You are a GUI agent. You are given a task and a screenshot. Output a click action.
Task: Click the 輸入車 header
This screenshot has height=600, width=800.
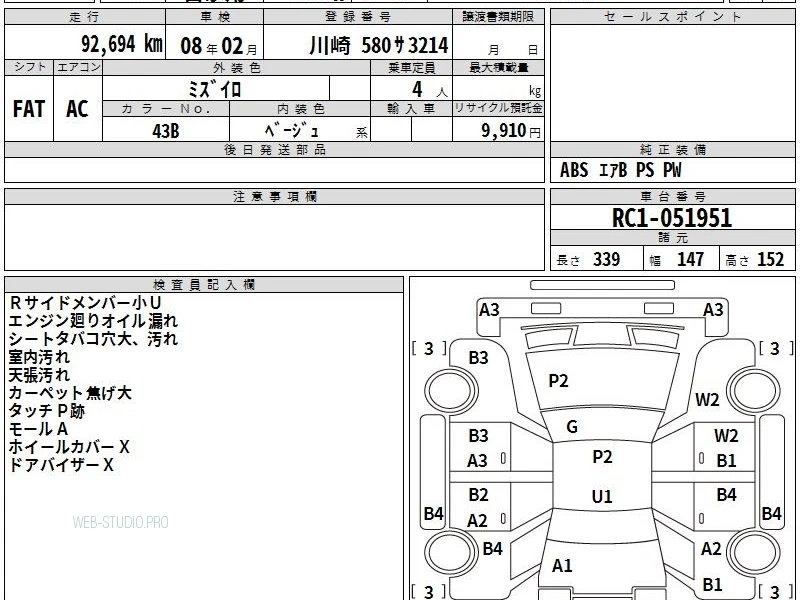click(411, 109)
